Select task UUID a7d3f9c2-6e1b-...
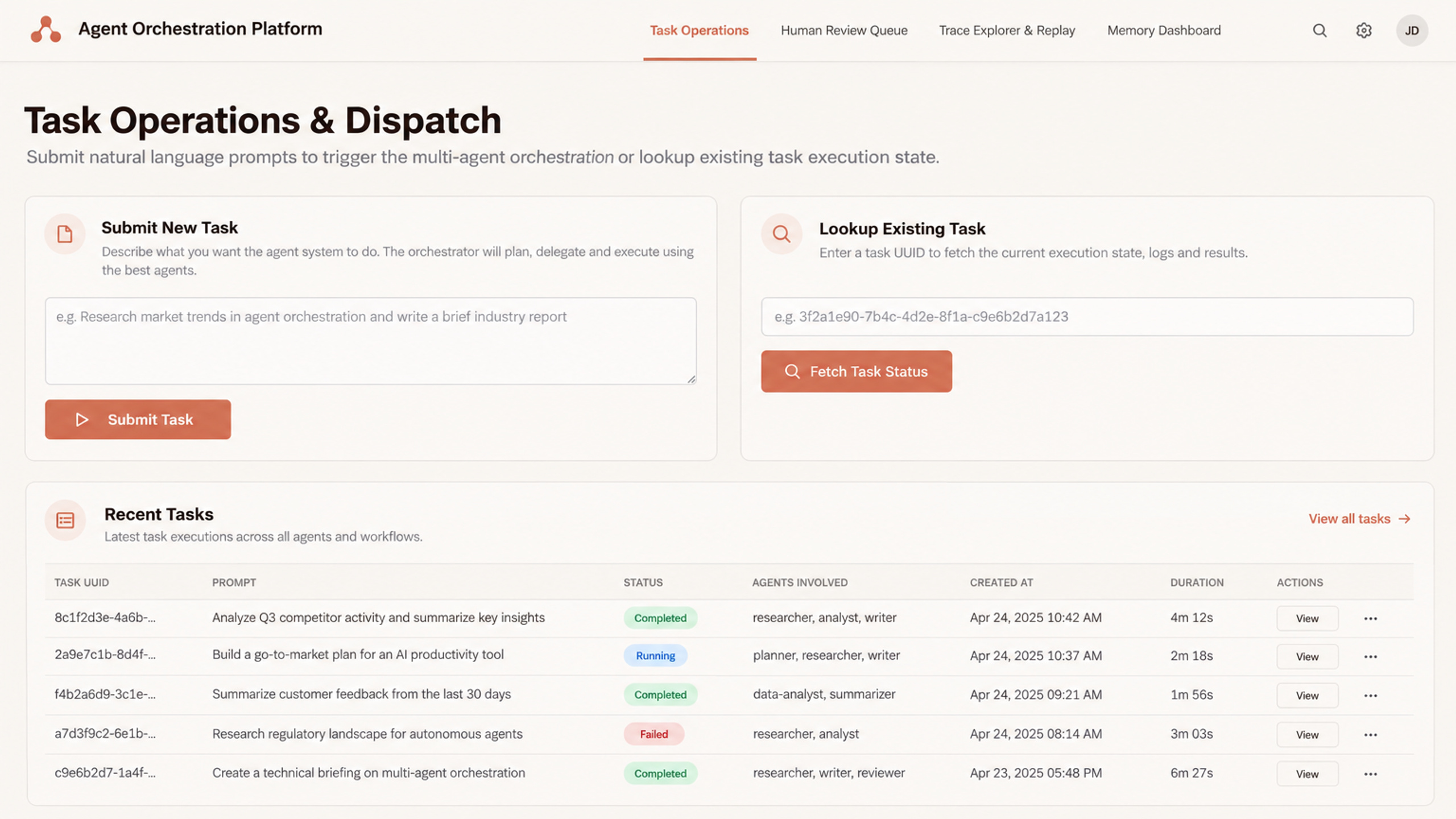Screen dimensions: 1456x819 105,734
